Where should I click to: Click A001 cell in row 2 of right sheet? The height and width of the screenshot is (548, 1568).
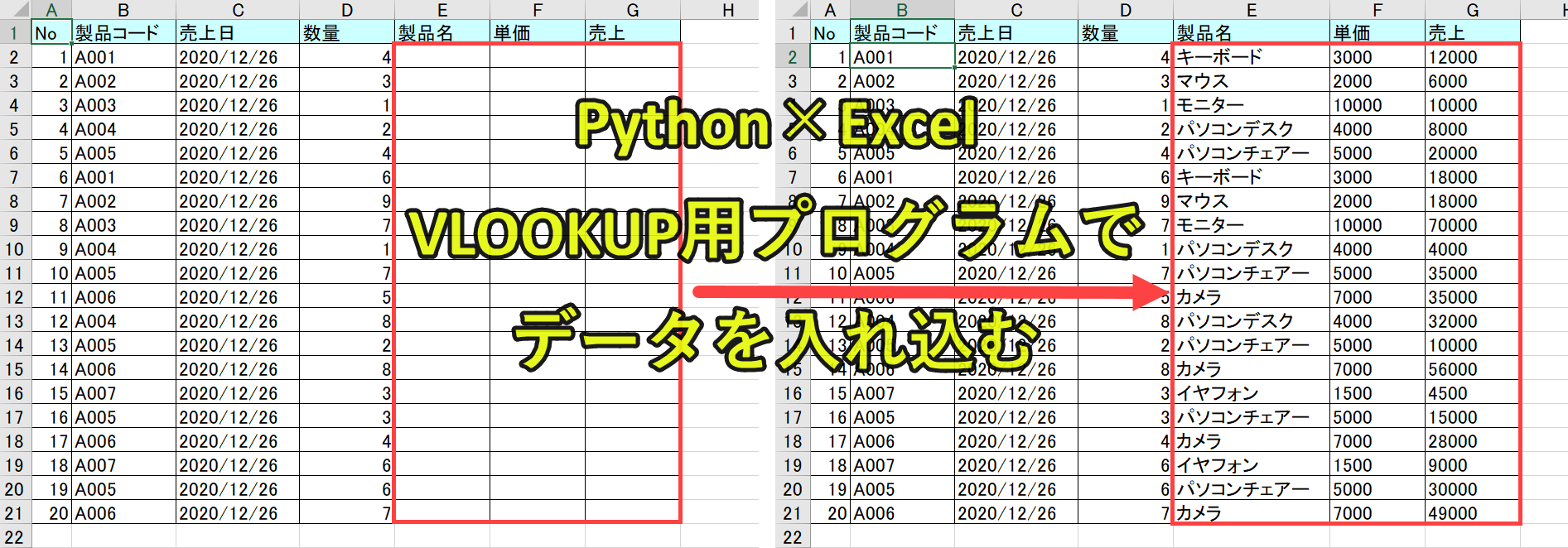(x=902, y=57)
